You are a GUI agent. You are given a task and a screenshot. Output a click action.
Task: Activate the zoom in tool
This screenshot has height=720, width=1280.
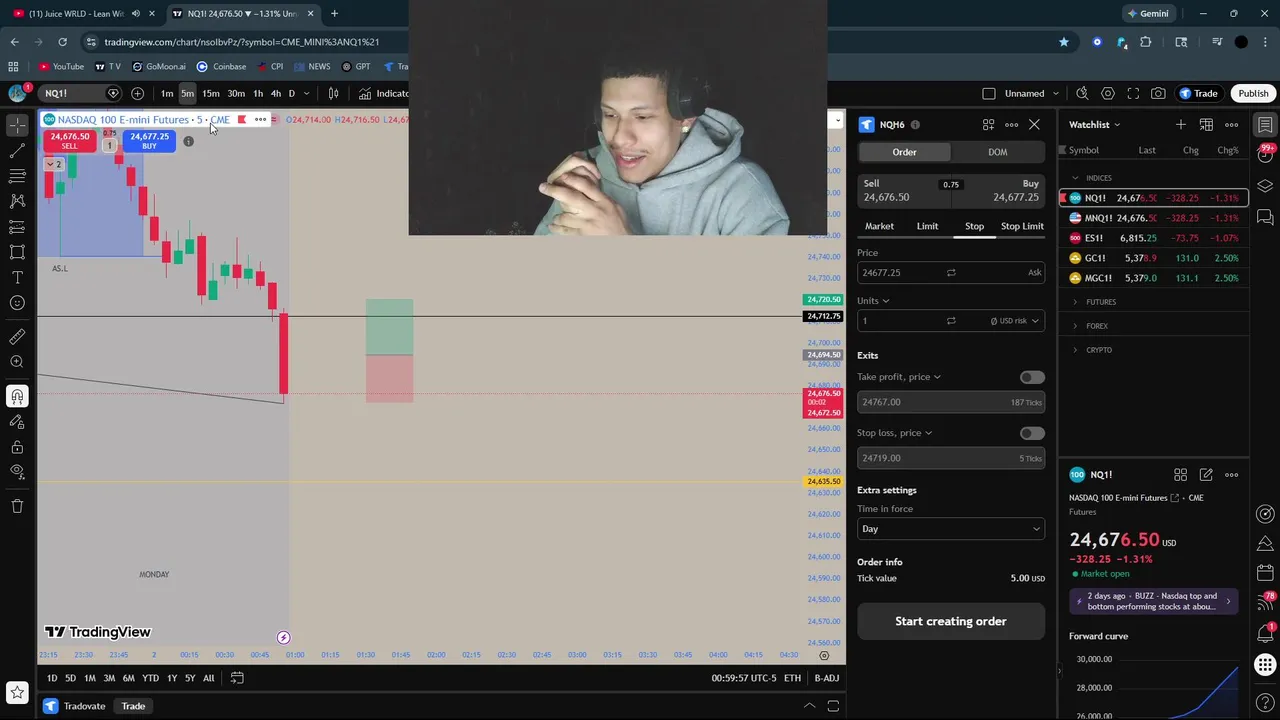tap(17, 362)
